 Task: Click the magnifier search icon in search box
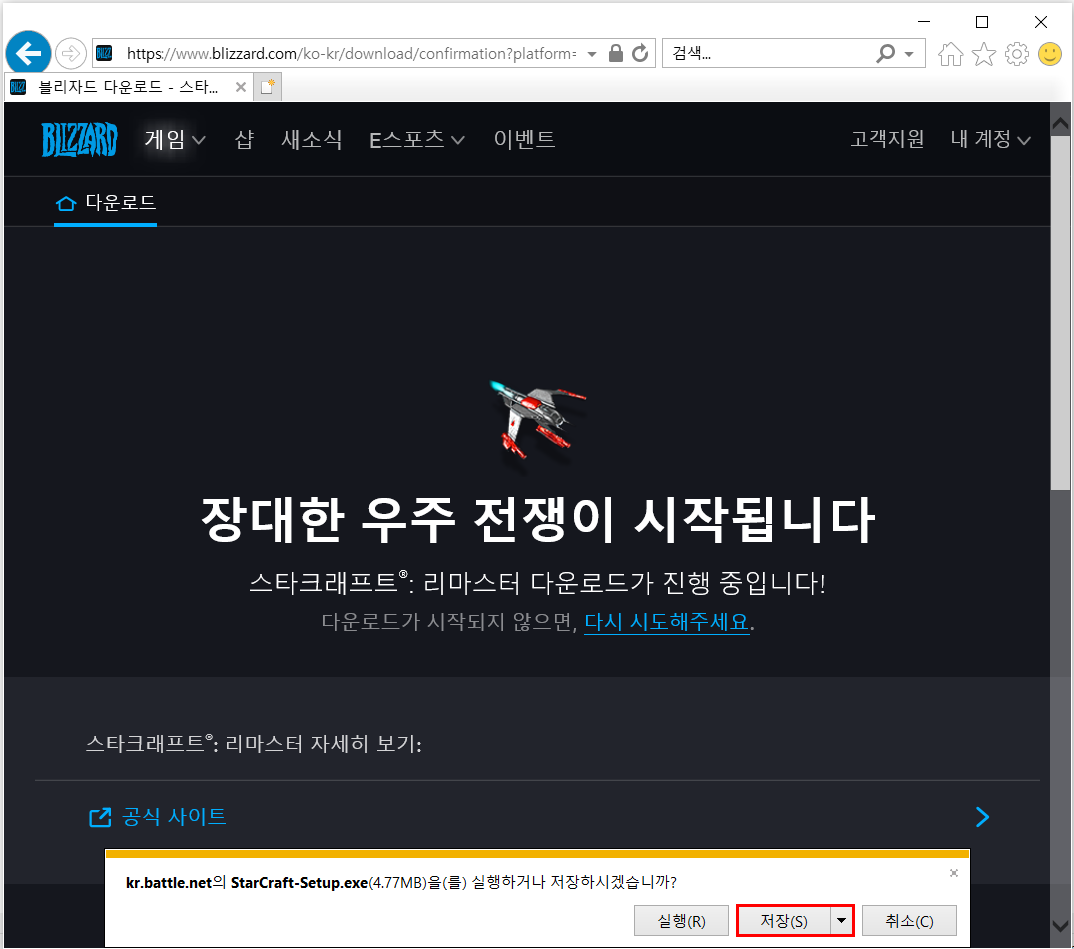[885, 53]
